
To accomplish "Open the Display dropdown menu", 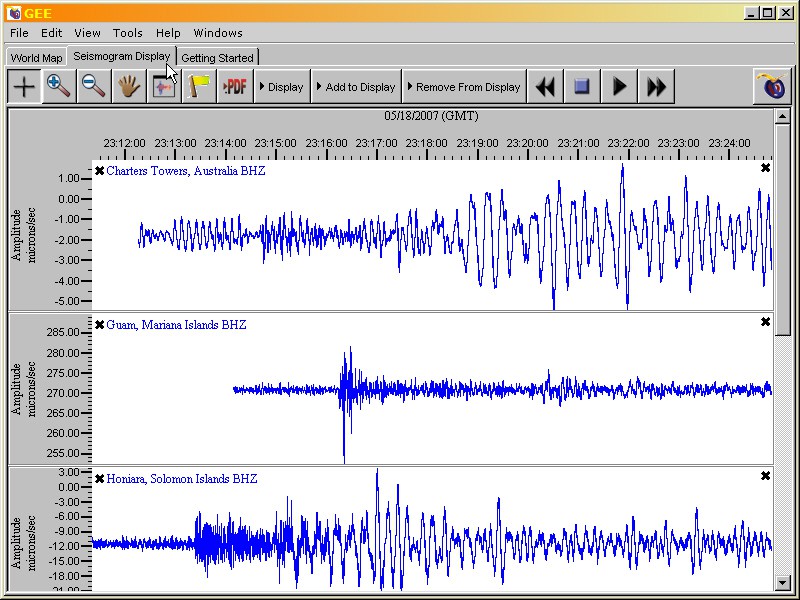I will tap(282, 87).
